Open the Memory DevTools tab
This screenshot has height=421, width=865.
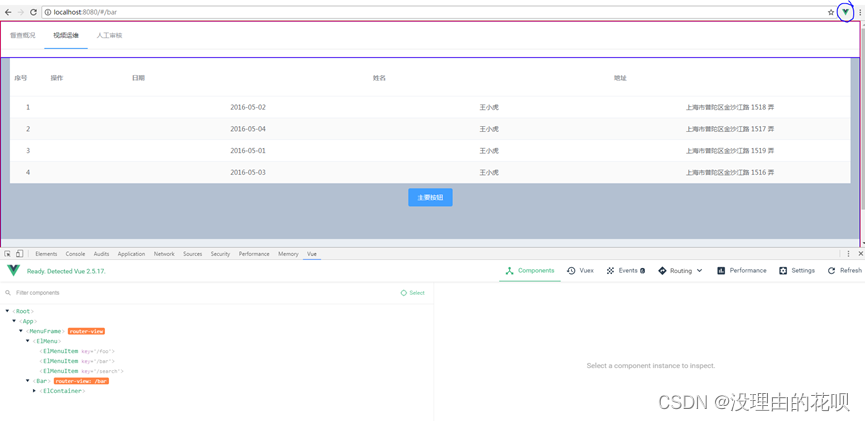(x=288, y=254)
